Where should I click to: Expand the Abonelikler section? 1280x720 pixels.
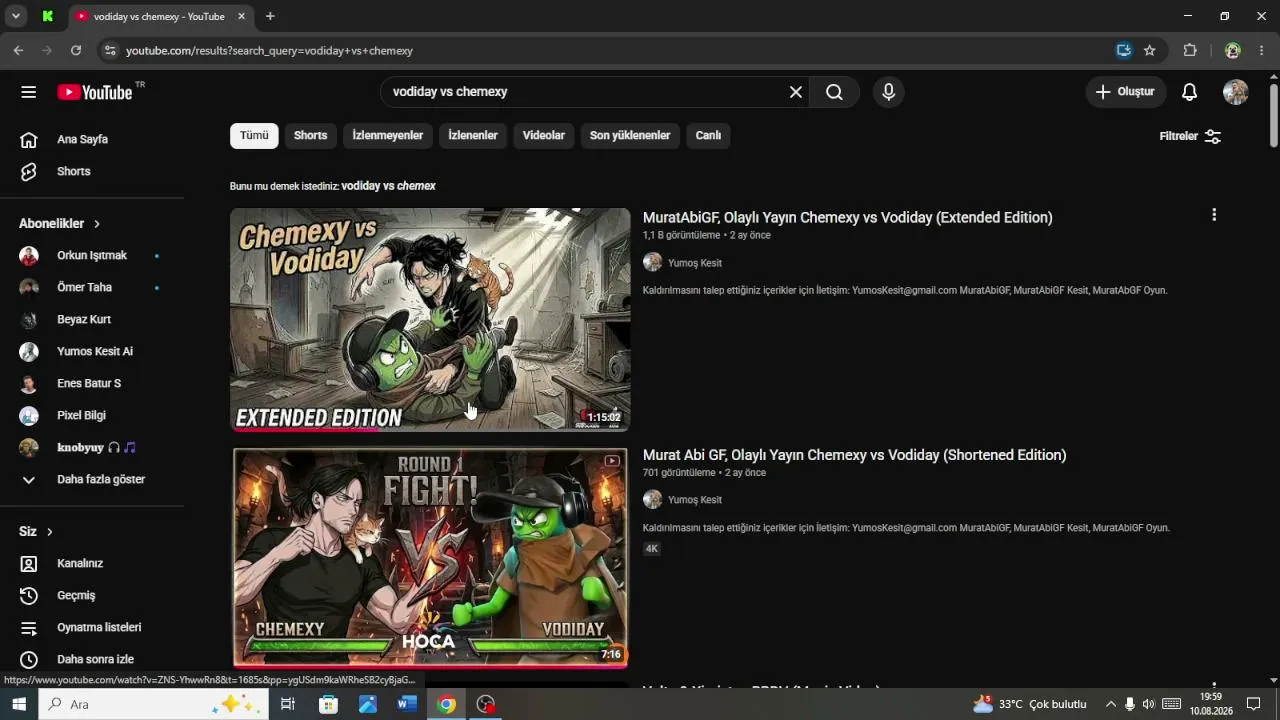click(x=60, y=224)
